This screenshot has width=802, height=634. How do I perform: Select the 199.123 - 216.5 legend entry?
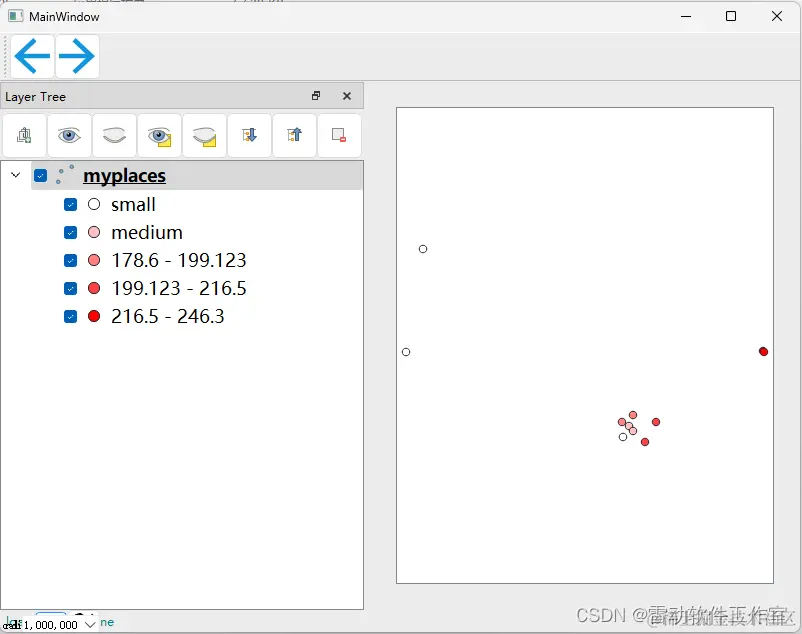tap(179, 288)
